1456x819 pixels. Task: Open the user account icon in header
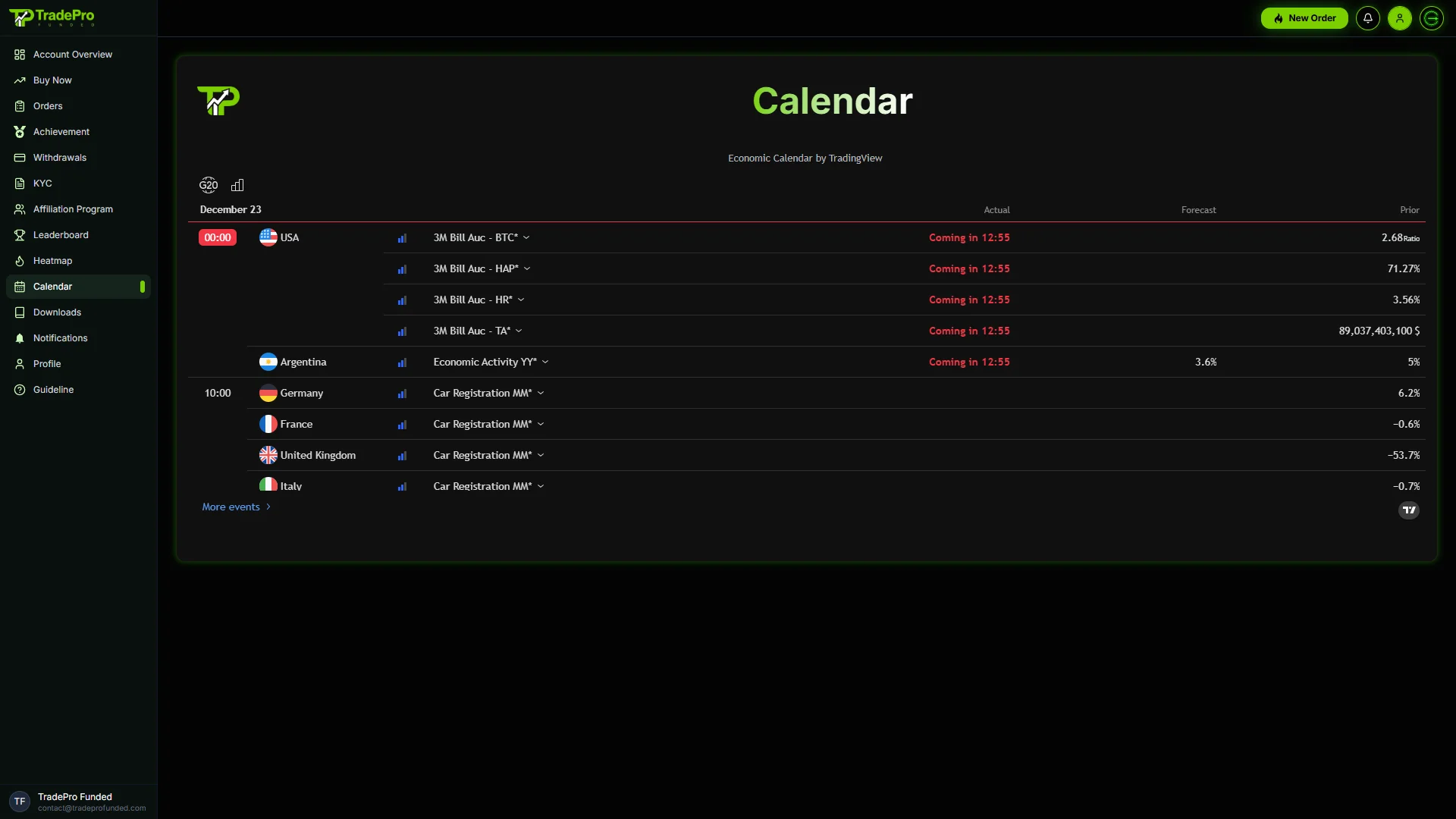(x=1399, y=18)
